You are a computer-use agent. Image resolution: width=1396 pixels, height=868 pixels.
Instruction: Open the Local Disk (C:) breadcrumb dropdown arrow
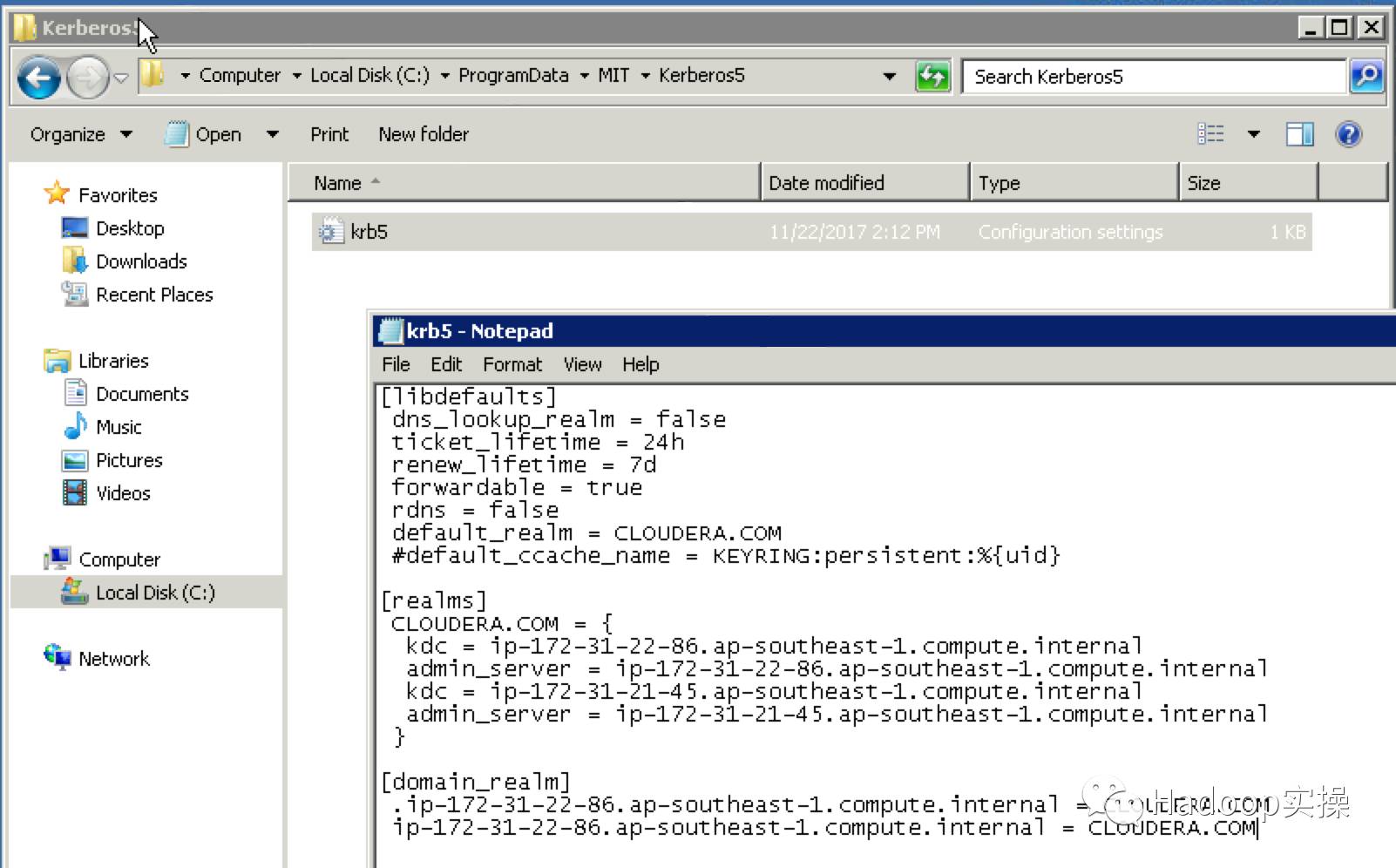[x=444, y=76]
